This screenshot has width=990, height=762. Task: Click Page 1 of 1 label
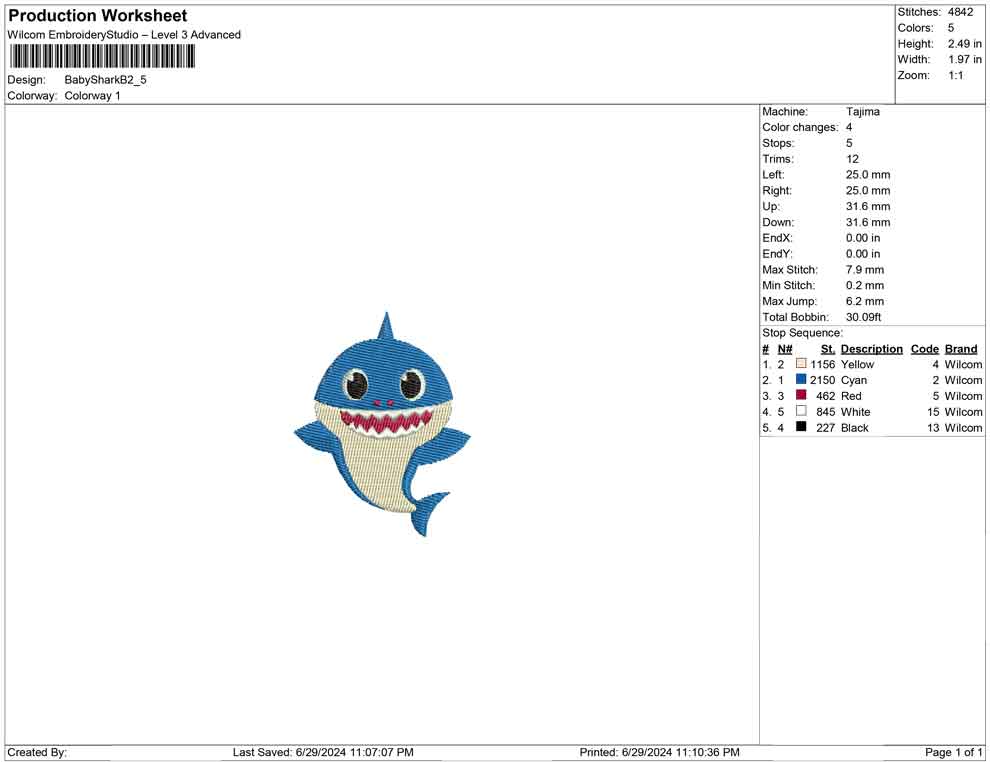coord(953,752)
